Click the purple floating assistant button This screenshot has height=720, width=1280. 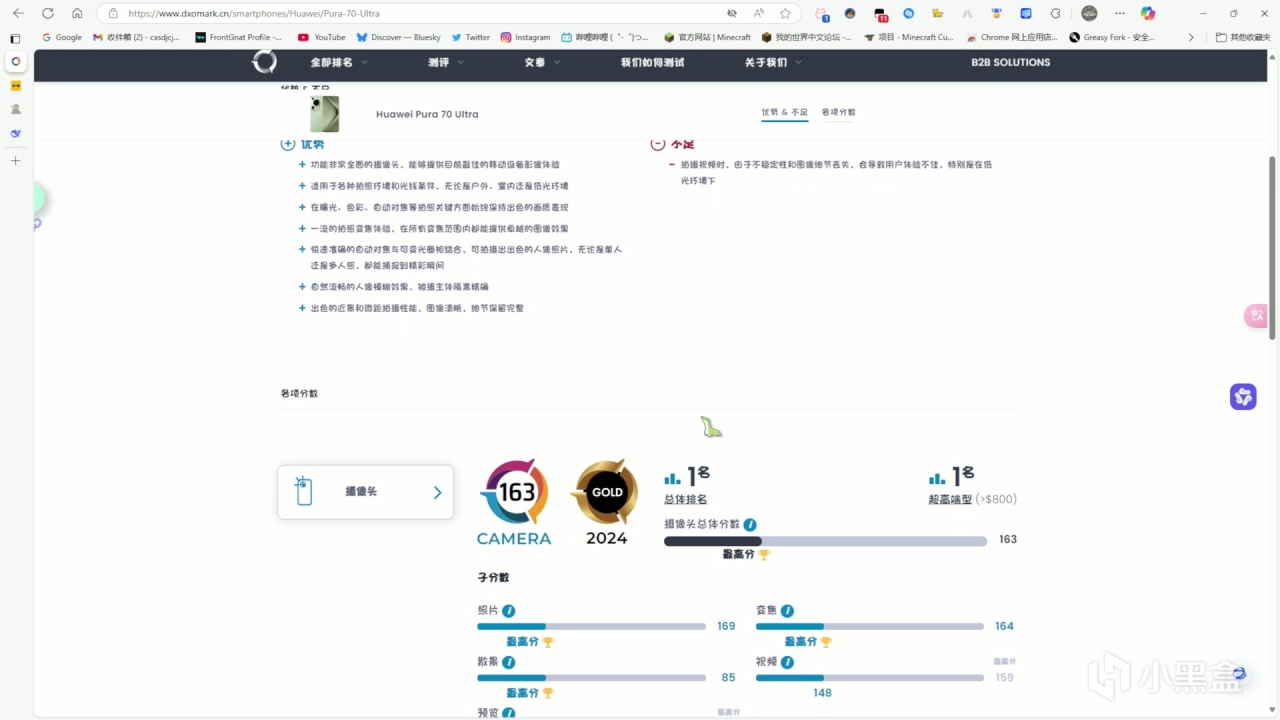[x=1243, y=397]
